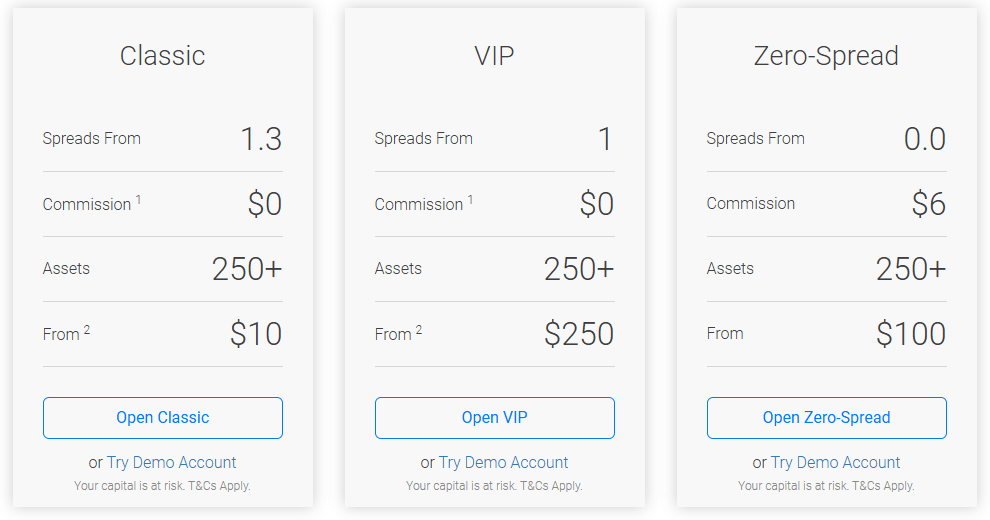Image resolution: width=990 pixels, height=520 pixels.
Task: Click the $100 minimum deposit value
Action: (911, 334)
